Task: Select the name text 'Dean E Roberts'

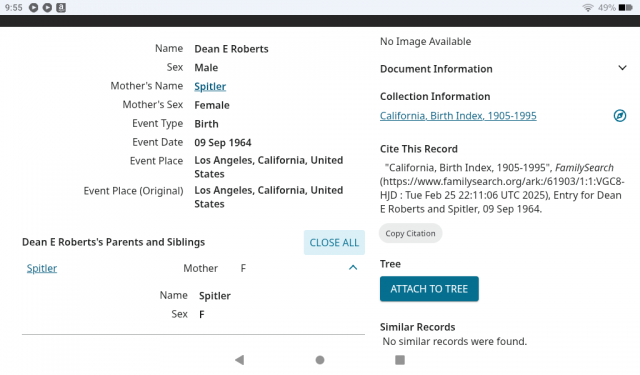Action: pos(231,49)
